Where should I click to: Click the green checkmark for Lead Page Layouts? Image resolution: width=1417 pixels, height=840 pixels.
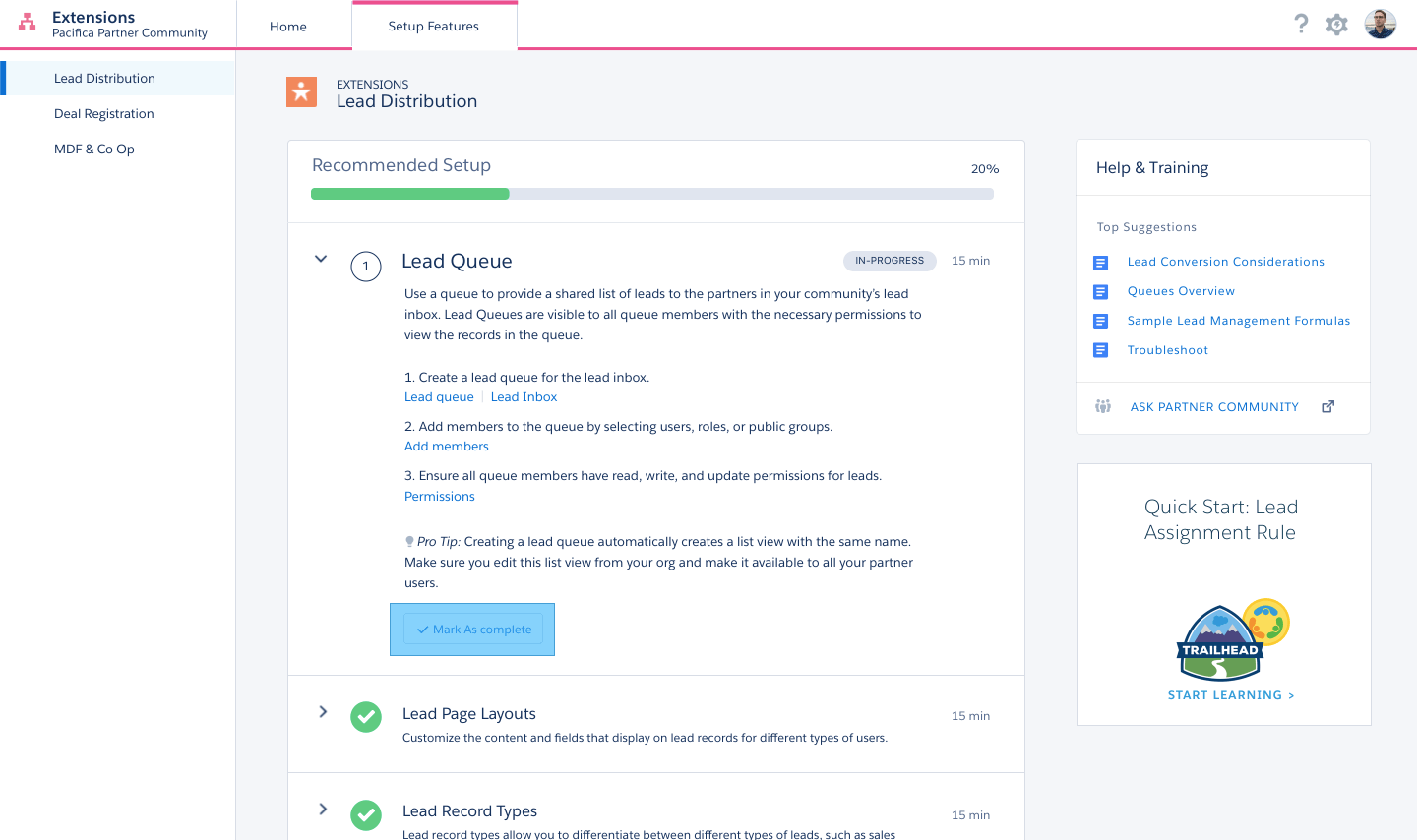(x=366, y=717)
